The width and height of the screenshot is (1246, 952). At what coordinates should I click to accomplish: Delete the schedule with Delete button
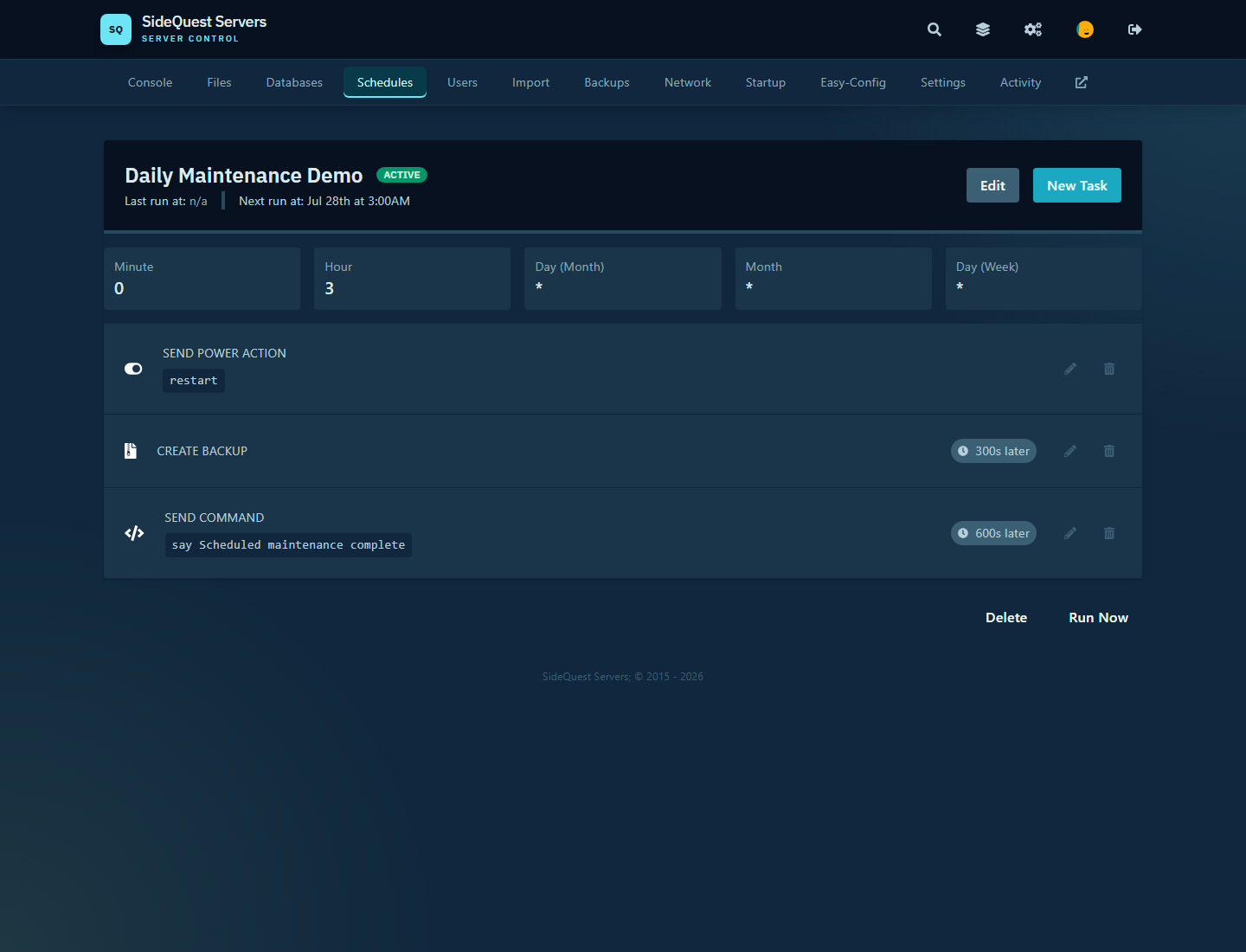click(1006, 618)
